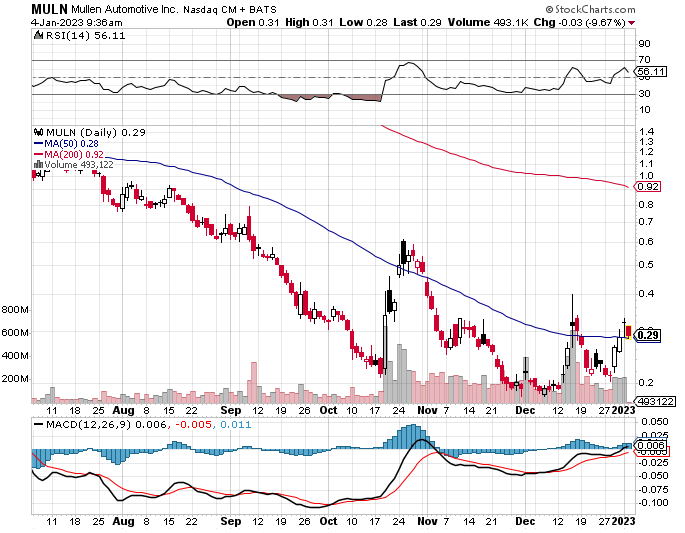This screenshot has height=533, width=685.
Task: Click the 0.006 MACD value tag
Action: (x=651, y=445)
